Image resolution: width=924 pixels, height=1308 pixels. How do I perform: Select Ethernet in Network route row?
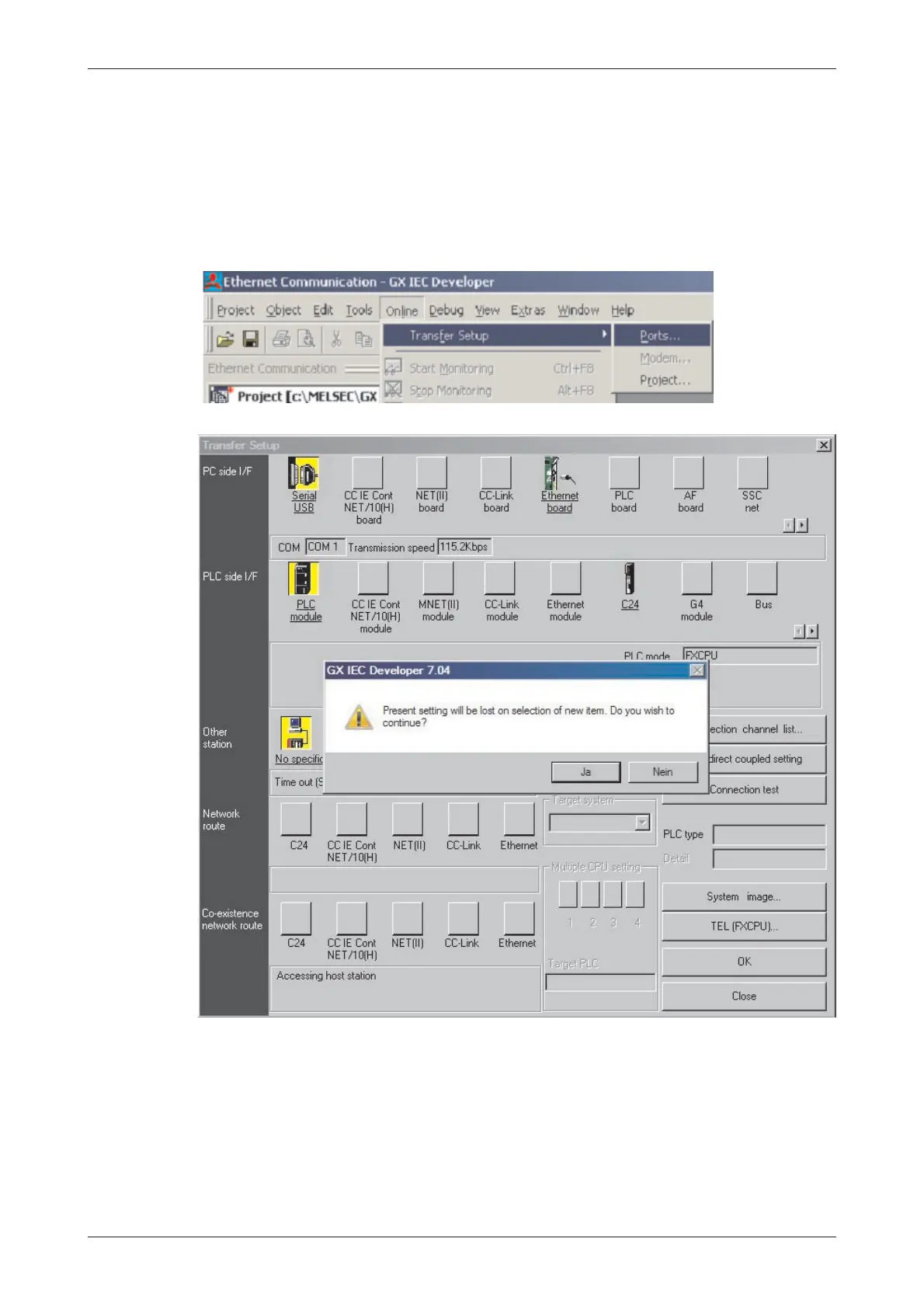519,819
